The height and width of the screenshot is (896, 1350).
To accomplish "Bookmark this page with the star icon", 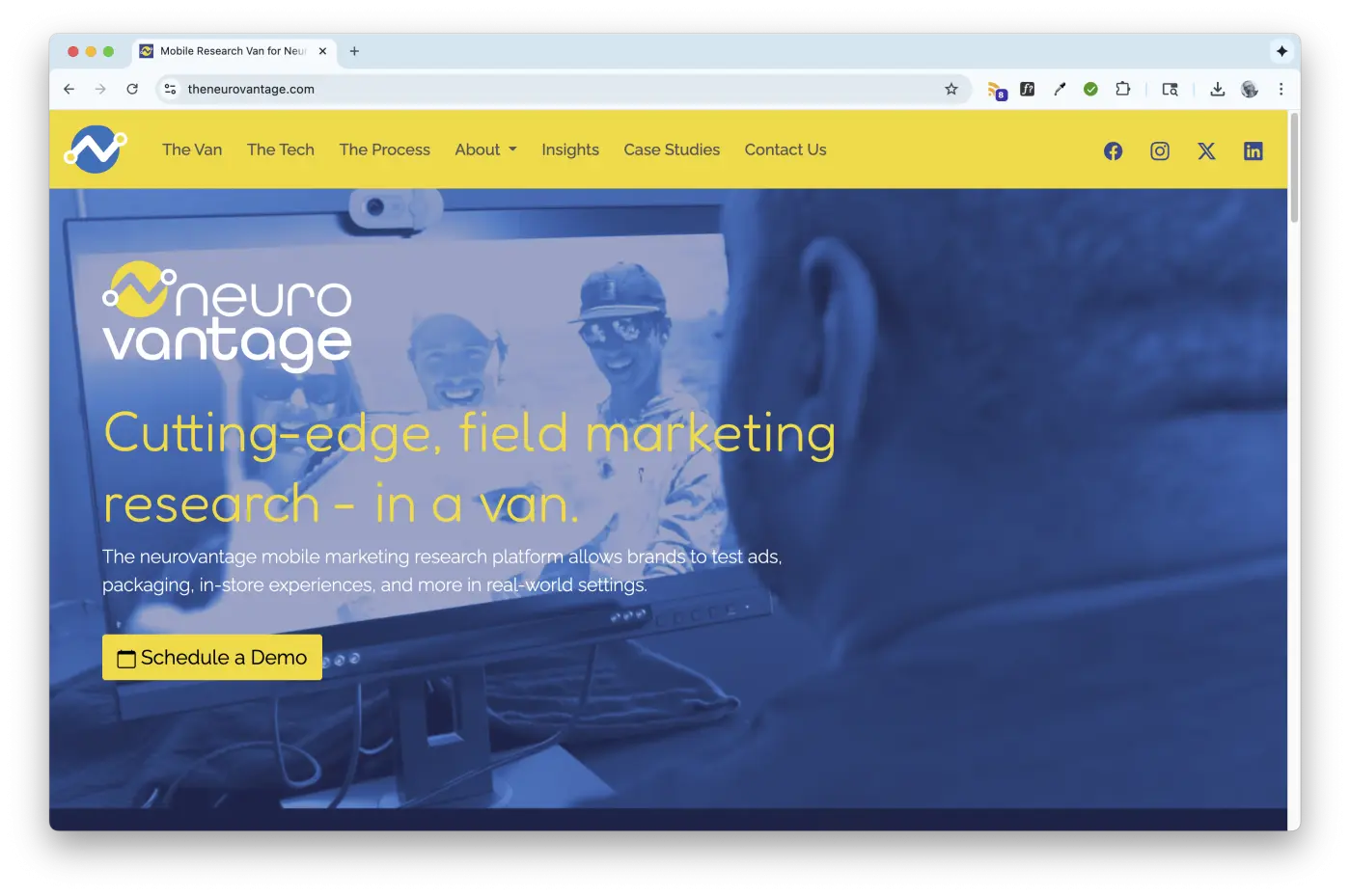I will pos(951,89).
